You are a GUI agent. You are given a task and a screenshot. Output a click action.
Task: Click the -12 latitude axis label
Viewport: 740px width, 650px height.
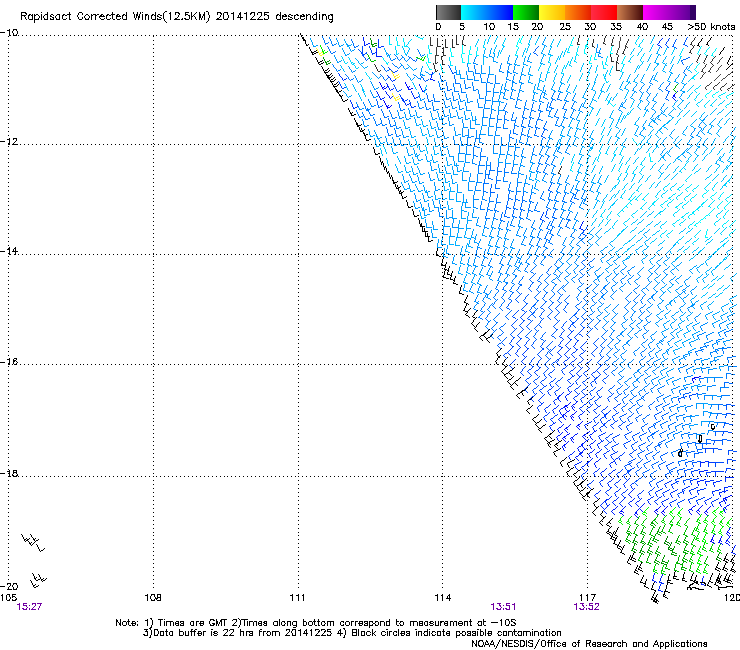[9, 142]
